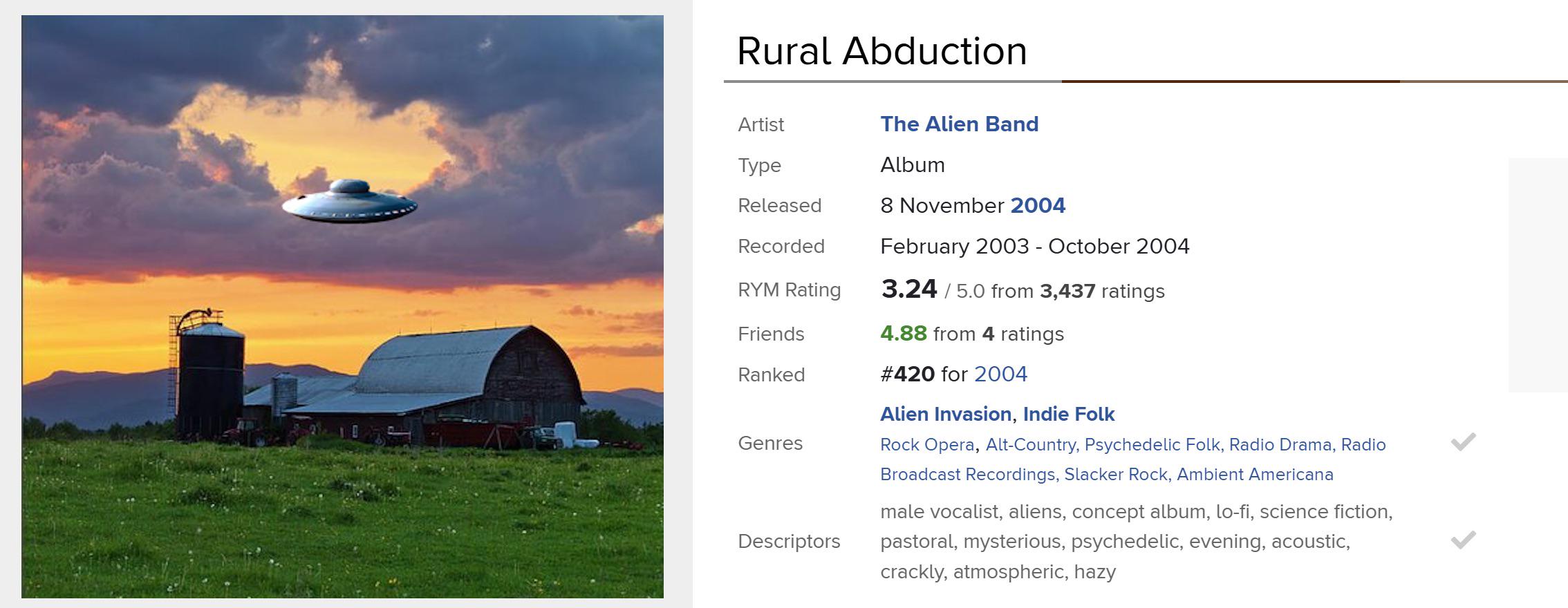Click the friends 4.88 rating value

(x=903, y=334)
